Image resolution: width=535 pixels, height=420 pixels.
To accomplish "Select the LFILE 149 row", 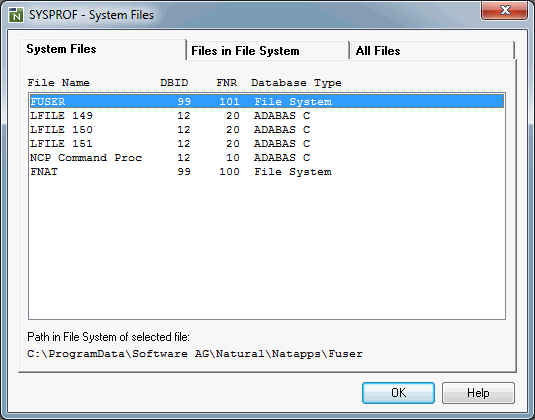I will [x=267, y=116].
